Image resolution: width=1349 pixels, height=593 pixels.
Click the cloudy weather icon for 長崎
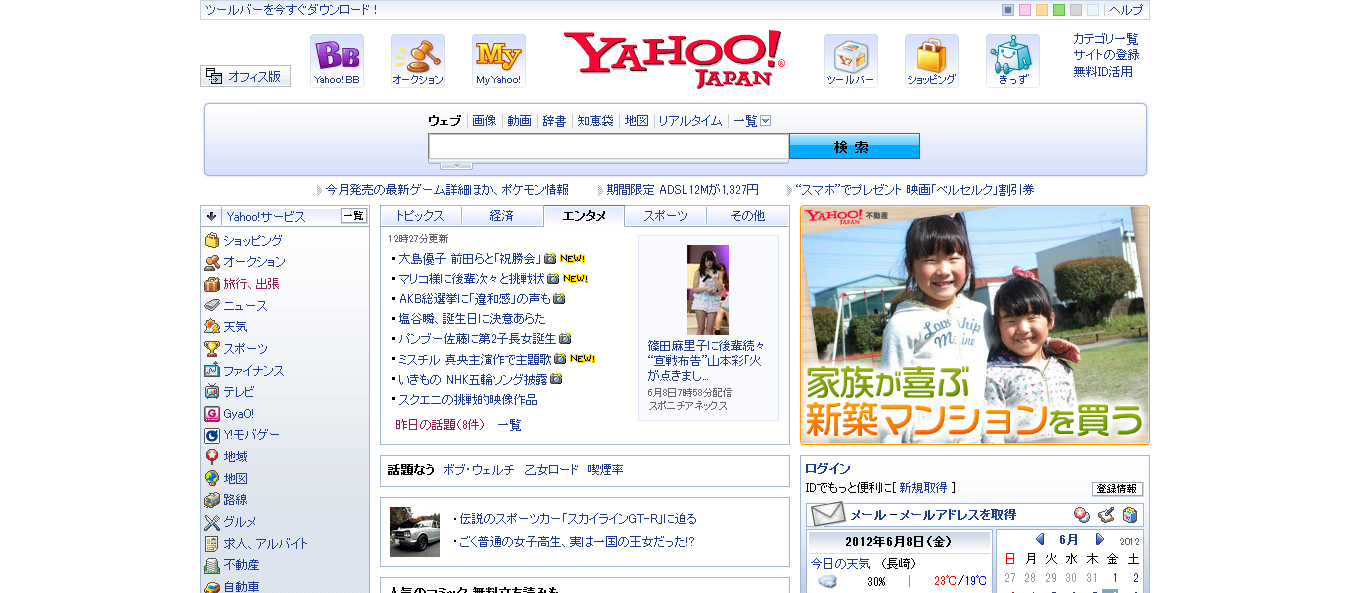click(827, 581)
